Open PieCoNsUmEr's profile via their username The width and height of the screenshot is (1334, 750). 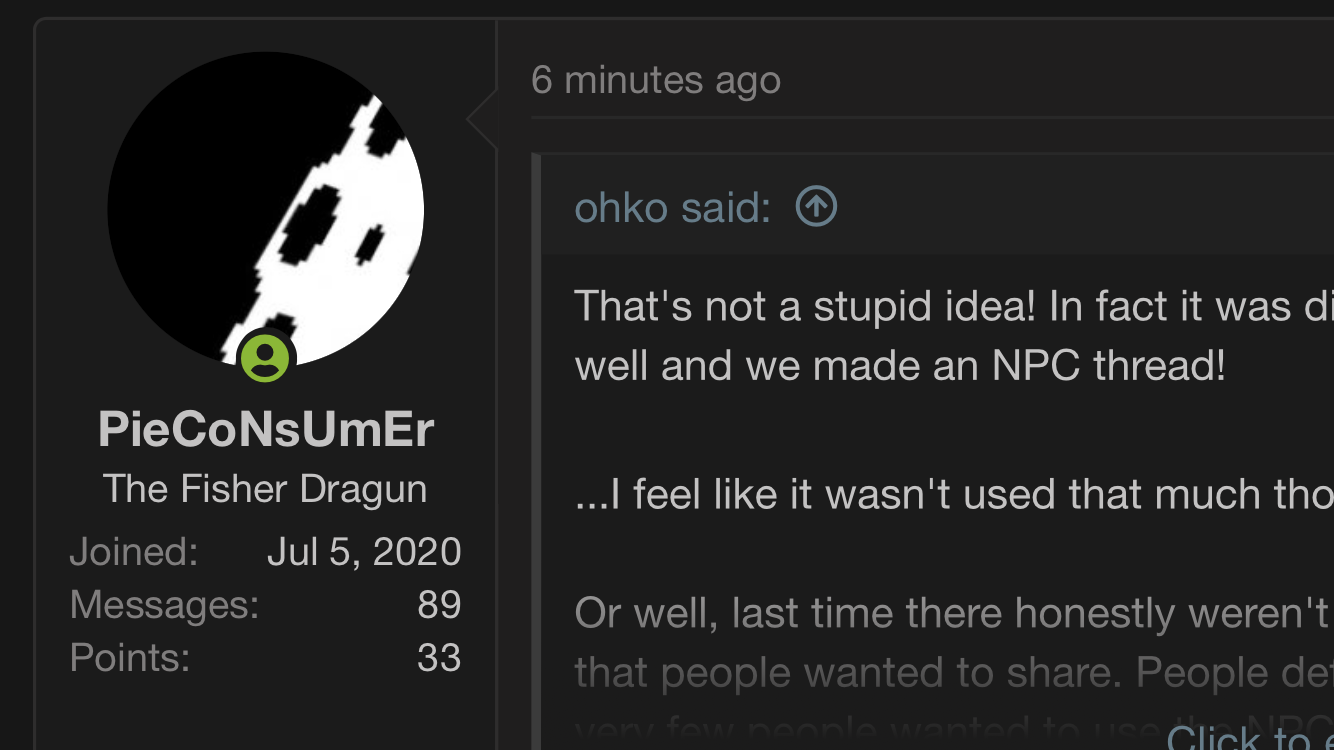(265, 428)
